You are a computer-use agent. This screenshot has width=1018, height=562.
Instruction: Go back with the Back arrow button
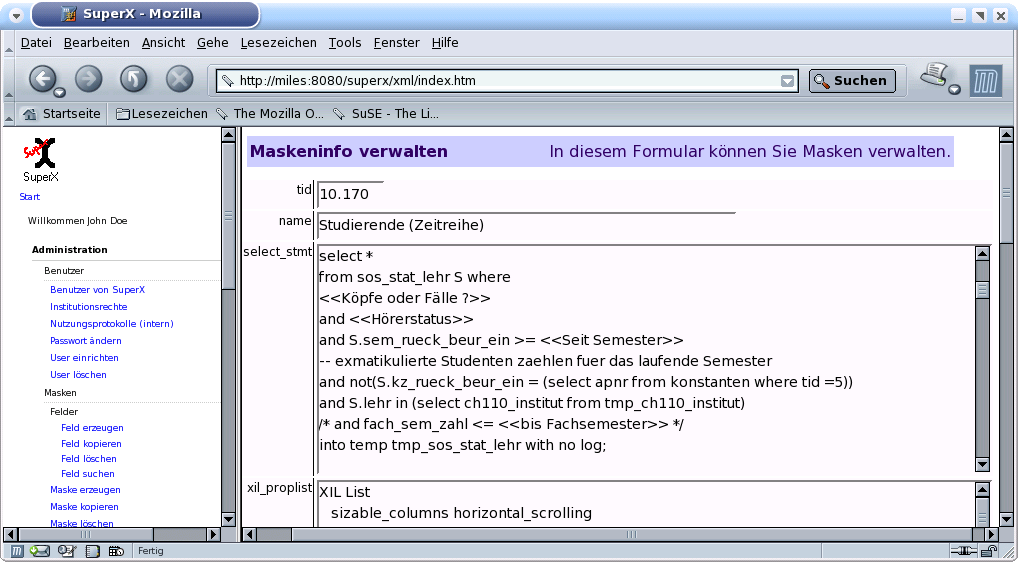click(x=43, y=80)
